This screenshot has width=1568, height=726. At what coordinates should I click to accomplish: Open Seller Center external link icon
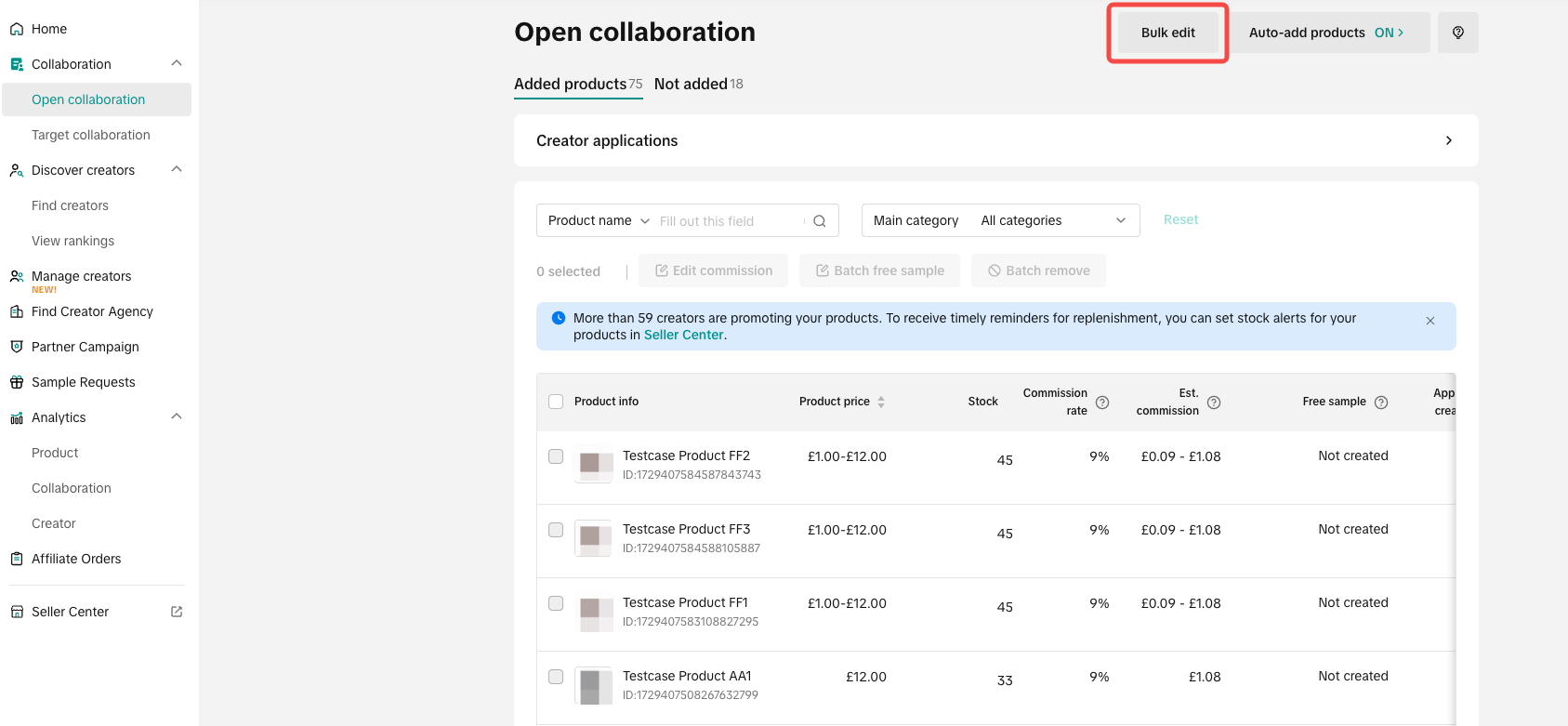177,612
